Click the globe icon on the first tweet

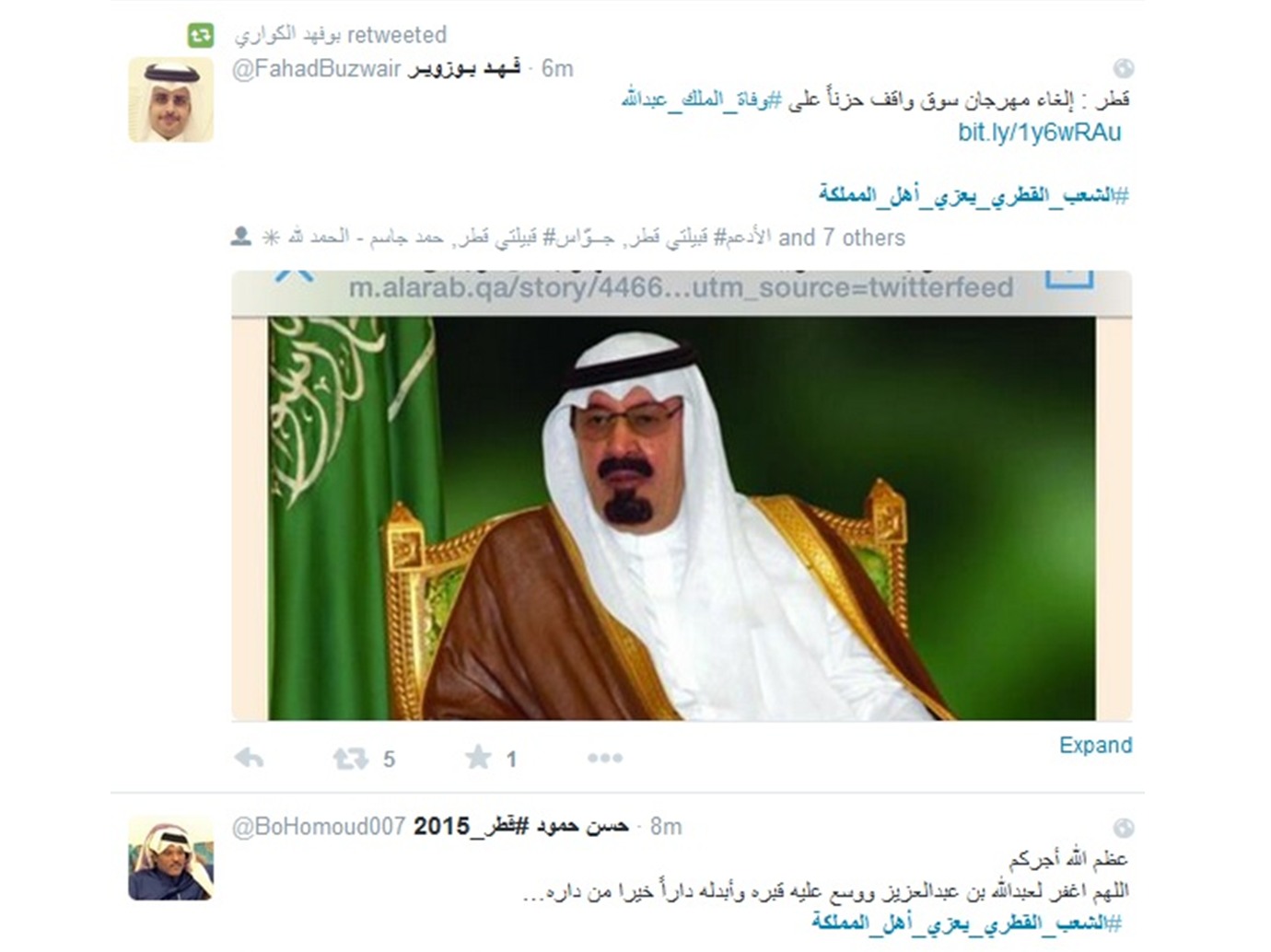click(x=1123, y=68)
